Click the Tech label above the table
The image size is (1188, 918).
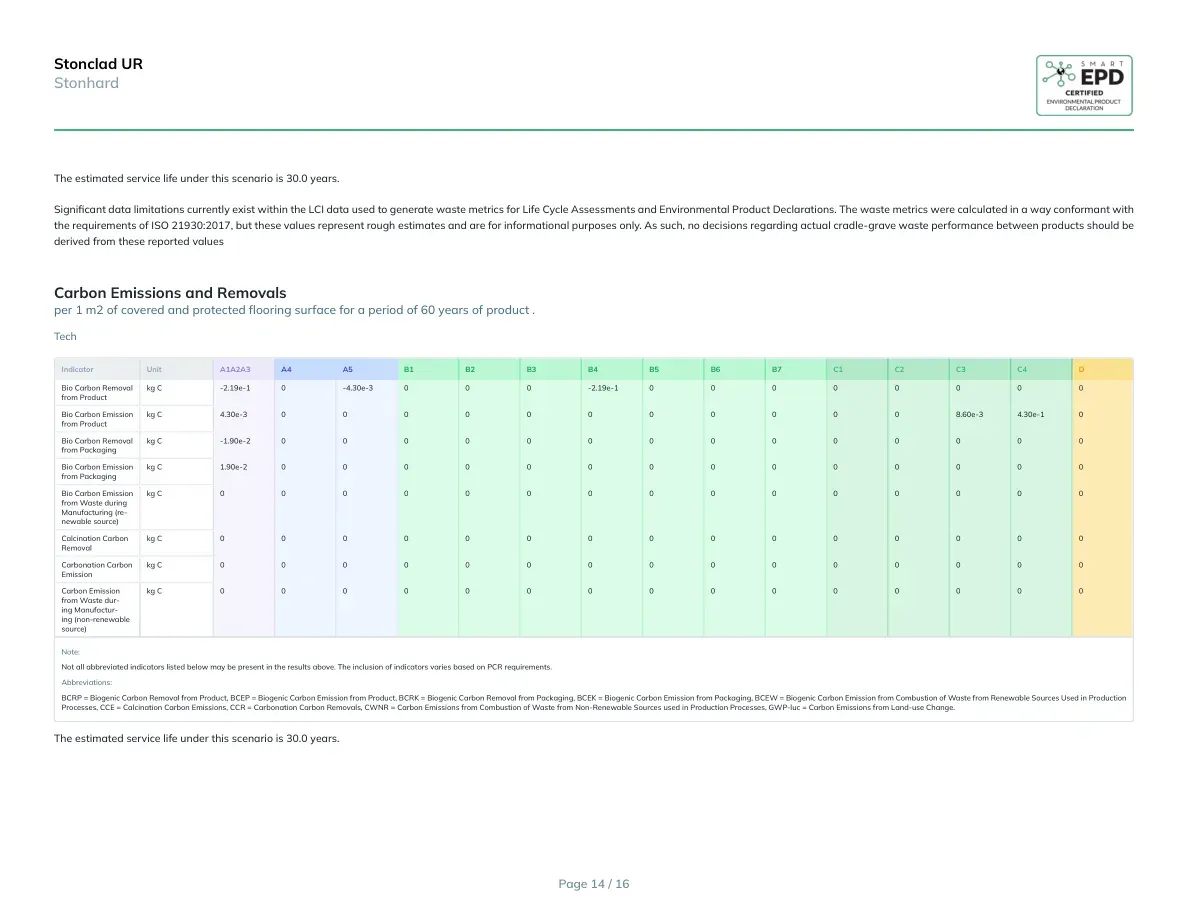[65, 336]
